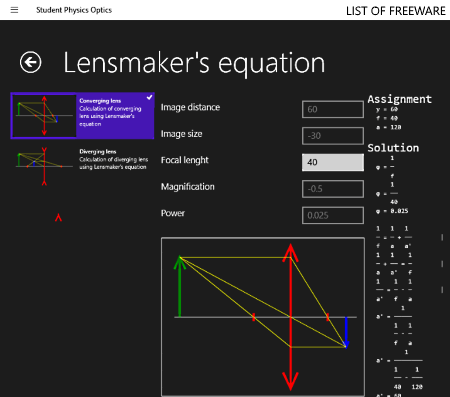Click the Converging lens diagram icon
Viewport: 450px width, 397px height.
pos(44,116)
